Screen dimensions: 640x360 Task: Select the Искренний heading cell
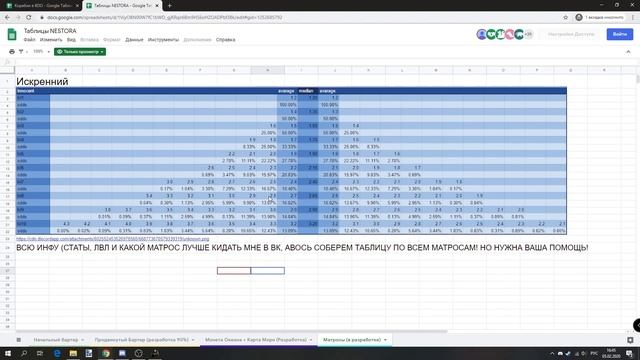pos(42,81)
